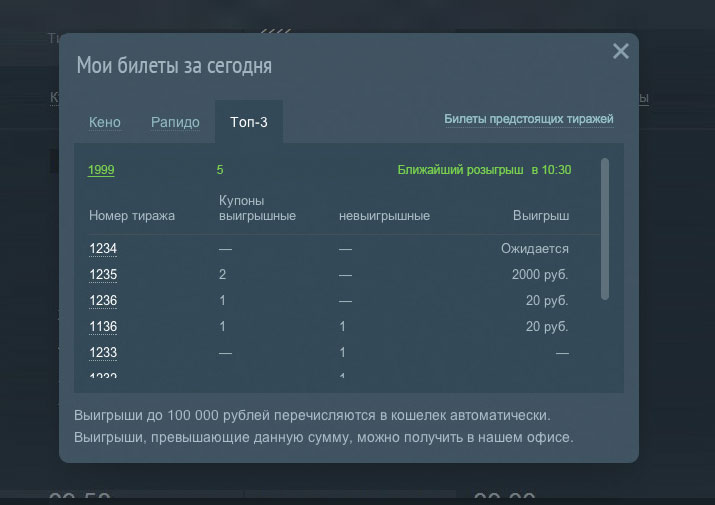Close the 'Мои билеты за сегодня' dialog
Image resolution: width=715 pixels, height=505 pixels.
[621, 51]
